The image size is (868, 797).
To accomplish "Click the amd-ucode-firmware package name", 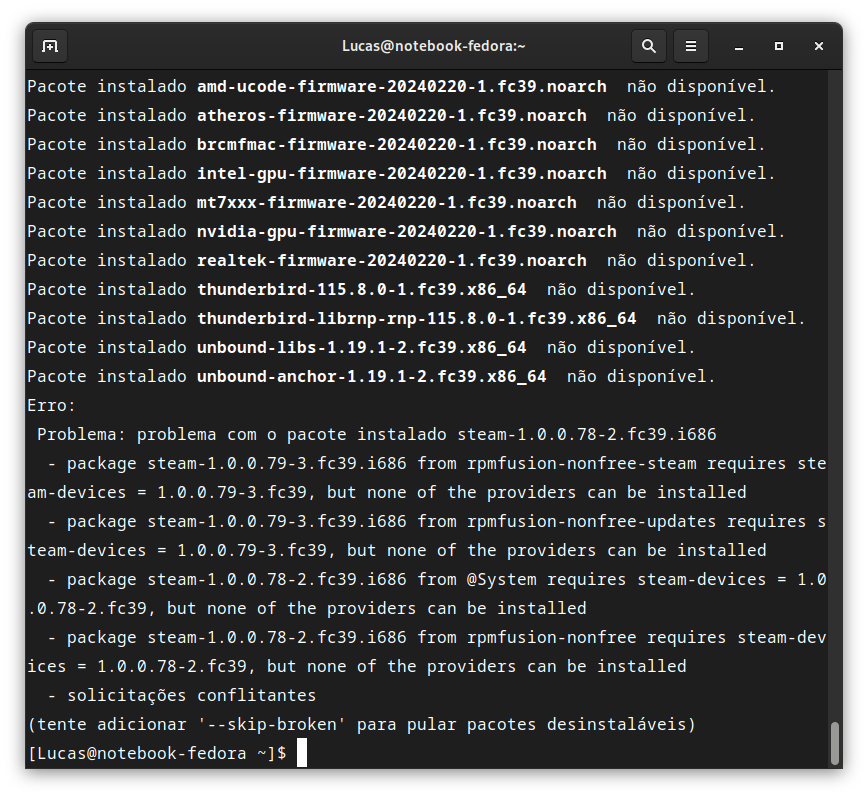I will point(402,87).
